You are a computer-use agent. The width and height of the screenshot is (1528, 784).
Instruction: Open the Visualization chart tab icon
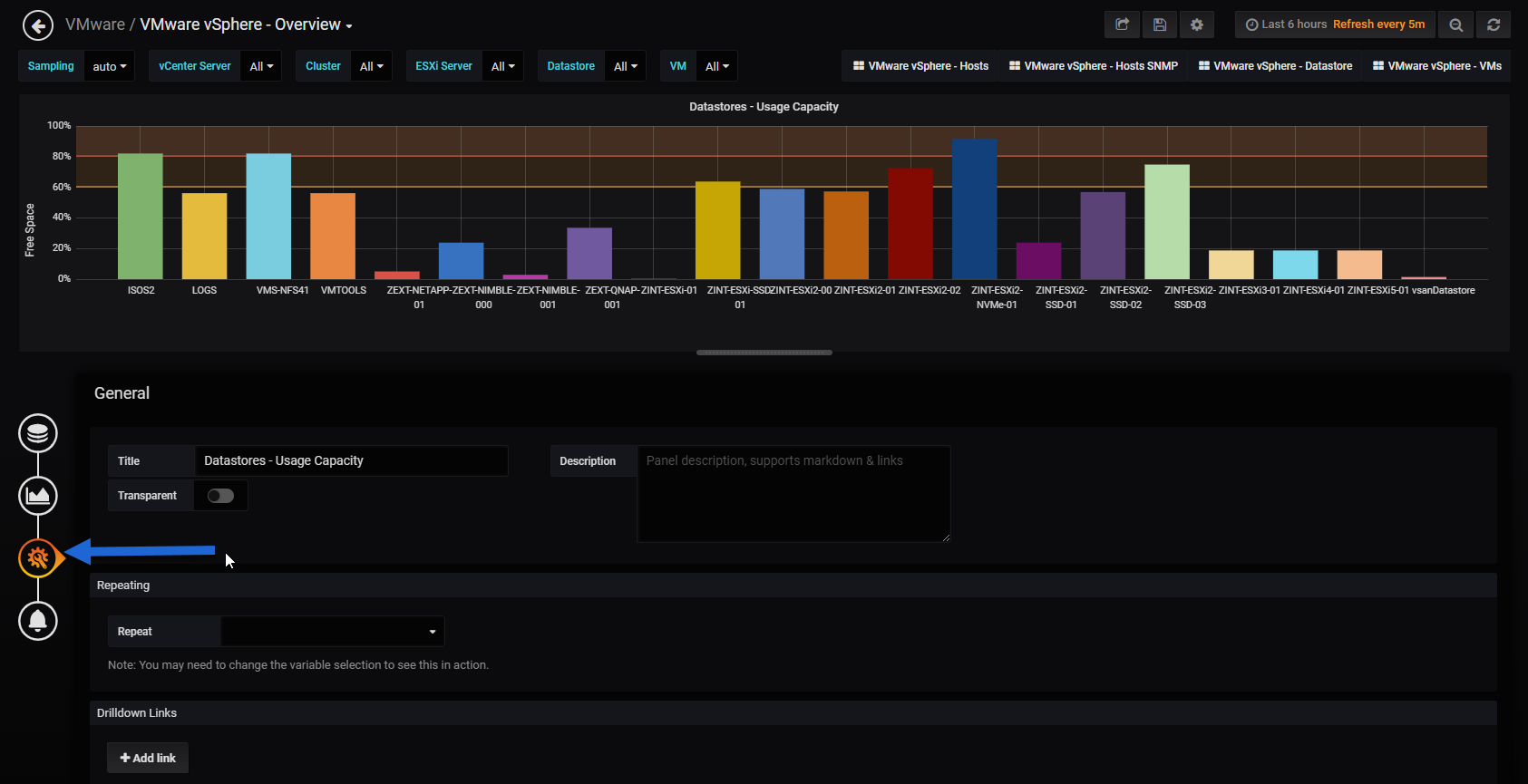pos(38,496)
